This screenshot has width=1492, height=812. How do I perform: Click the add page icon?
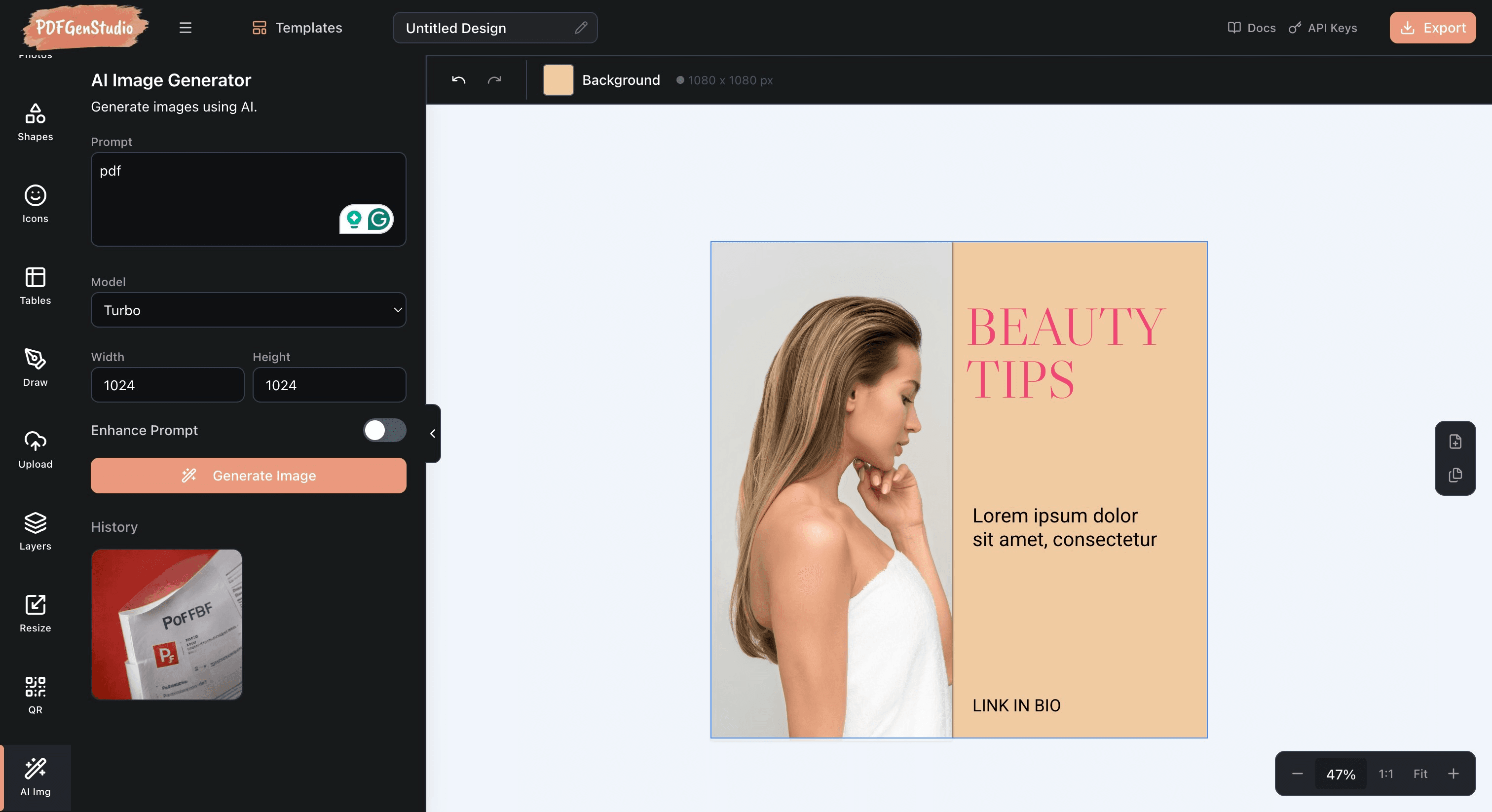[x=1455, y=442]
